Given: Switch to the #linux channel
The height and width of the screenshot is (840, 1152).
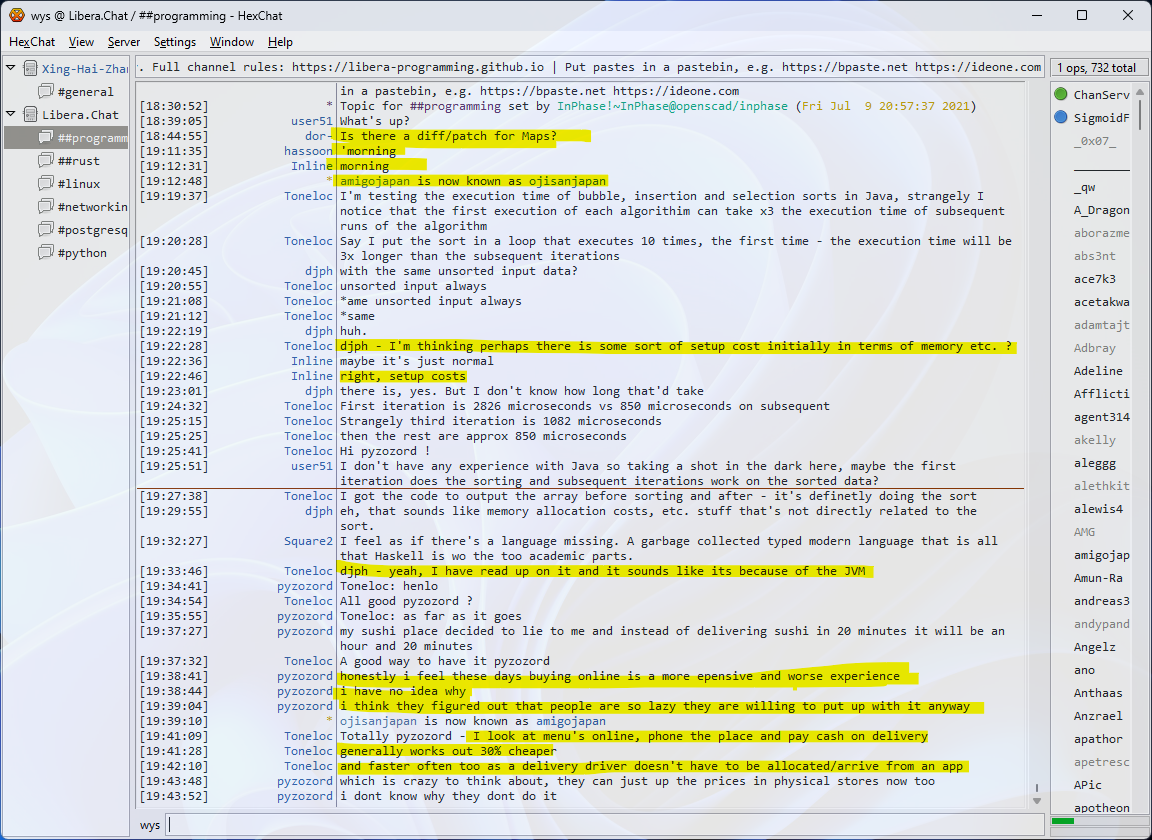Looking at the screenshot, I should (x=78, y=184).
